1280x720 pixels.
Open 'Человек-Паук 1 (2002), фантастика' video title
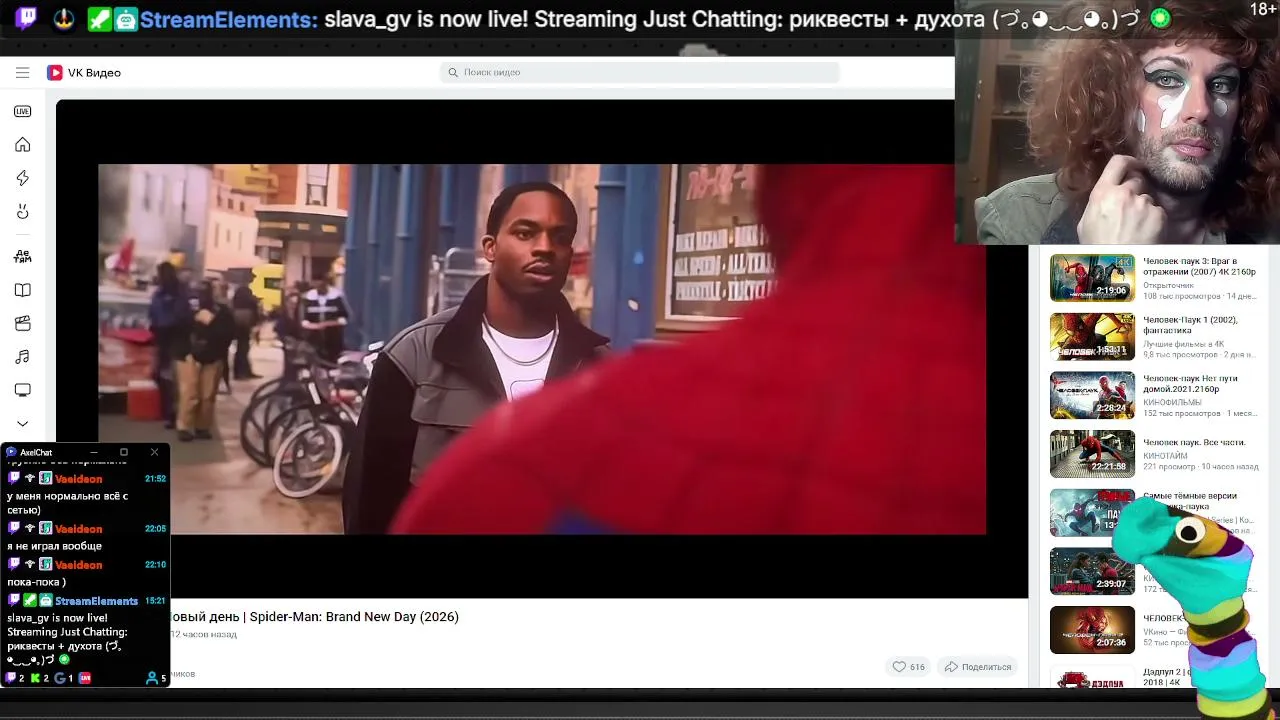pyautogui.click(x=1190, y=325)
